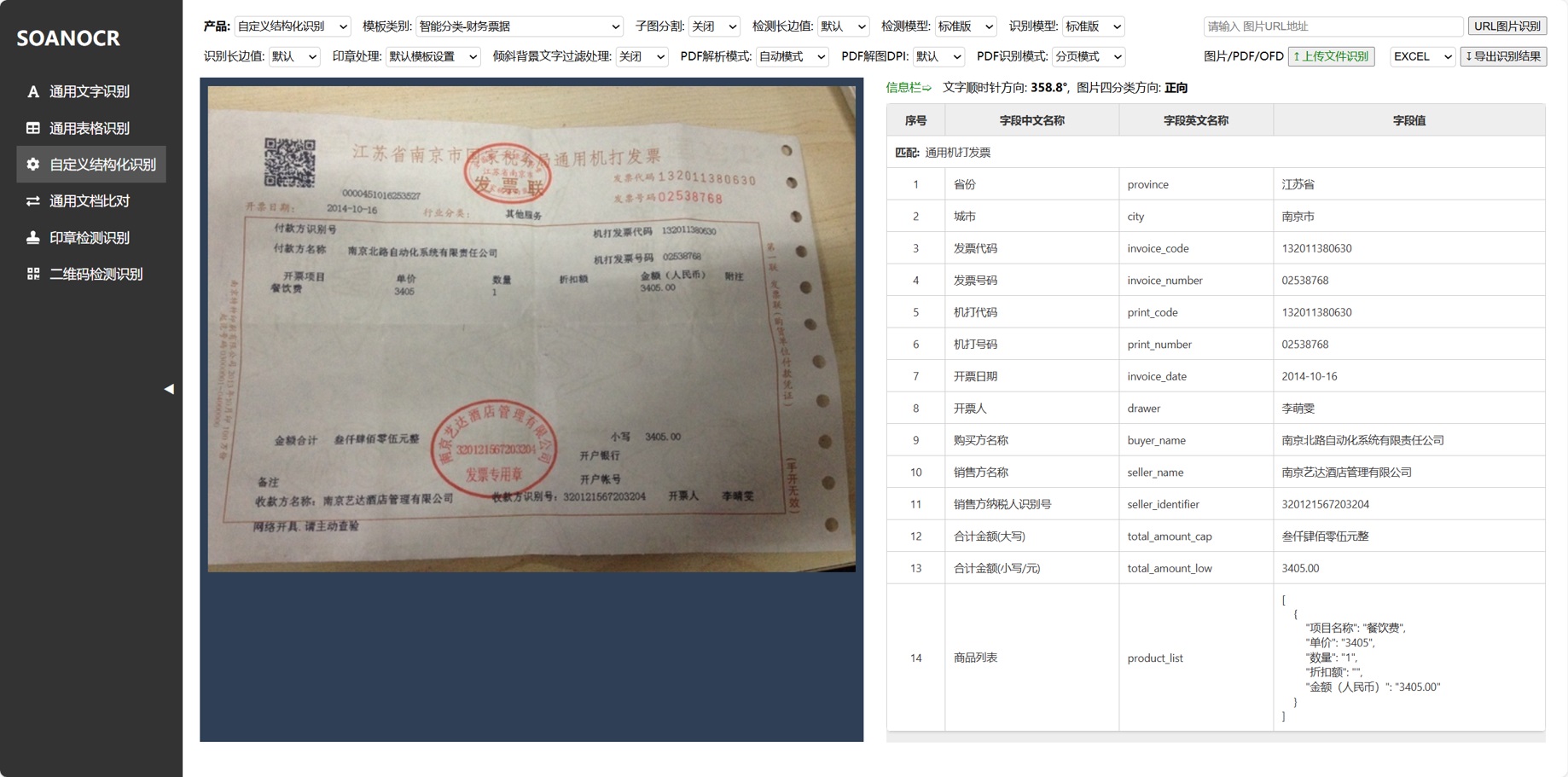
Task: Click the value 南京北路自动化系统有限责任公司
Action: coord(1362,440)
